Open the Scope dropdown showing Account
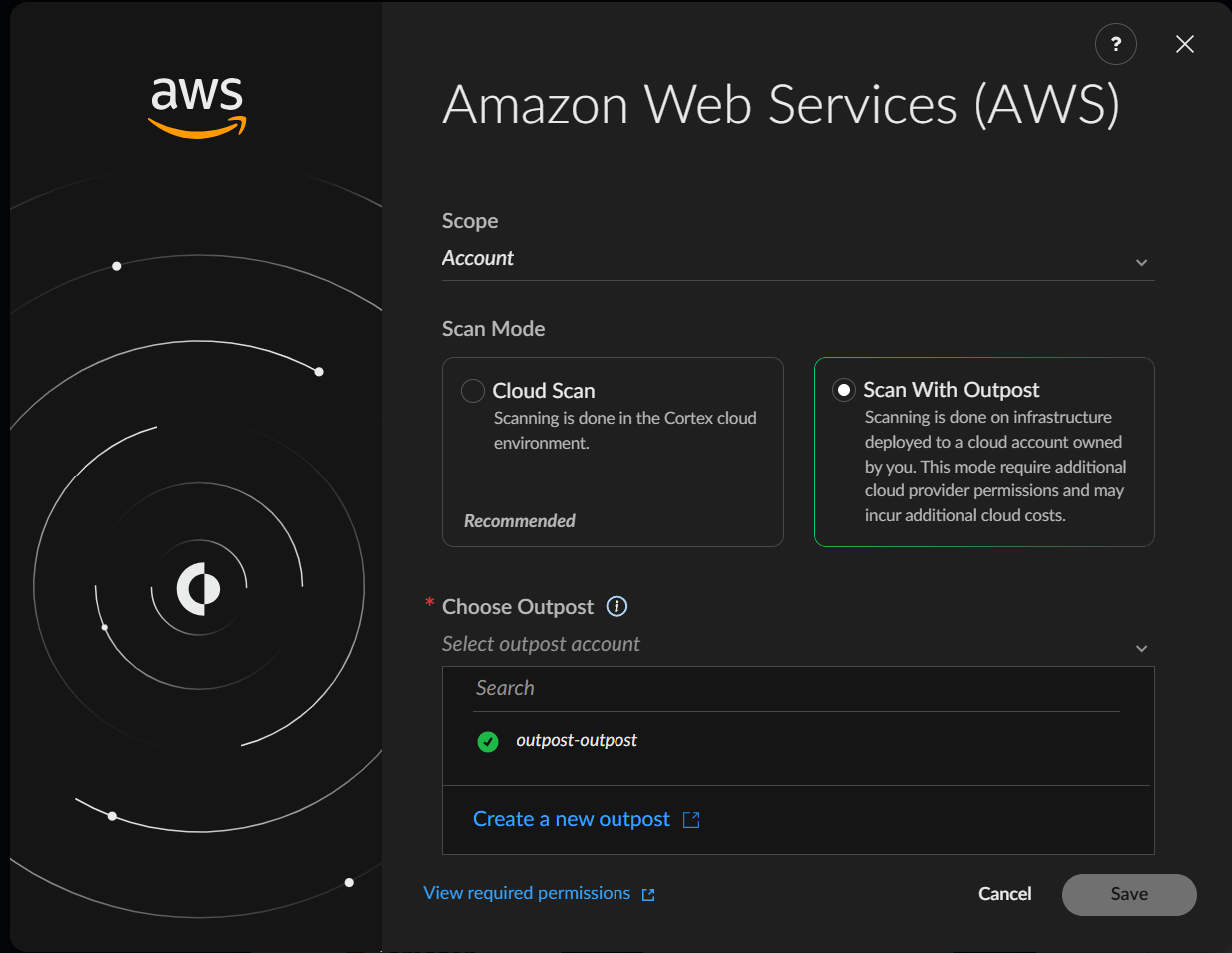 tap(779, 258)
